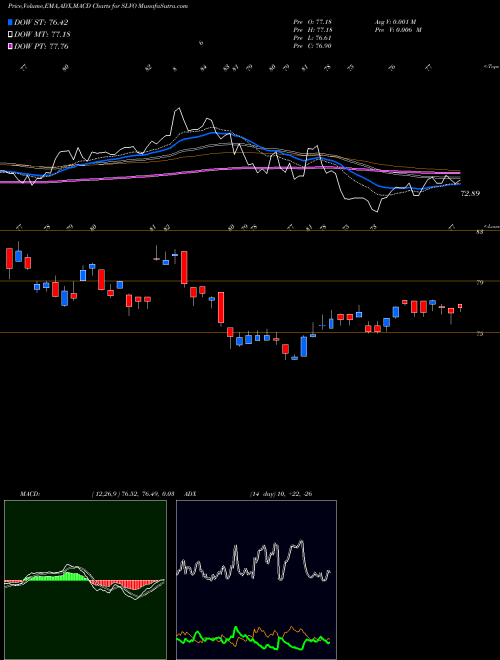Select the 'DOW ST: 76.42' legend text
Viewport: 500px width, 660px height.
tap(41, 22)
